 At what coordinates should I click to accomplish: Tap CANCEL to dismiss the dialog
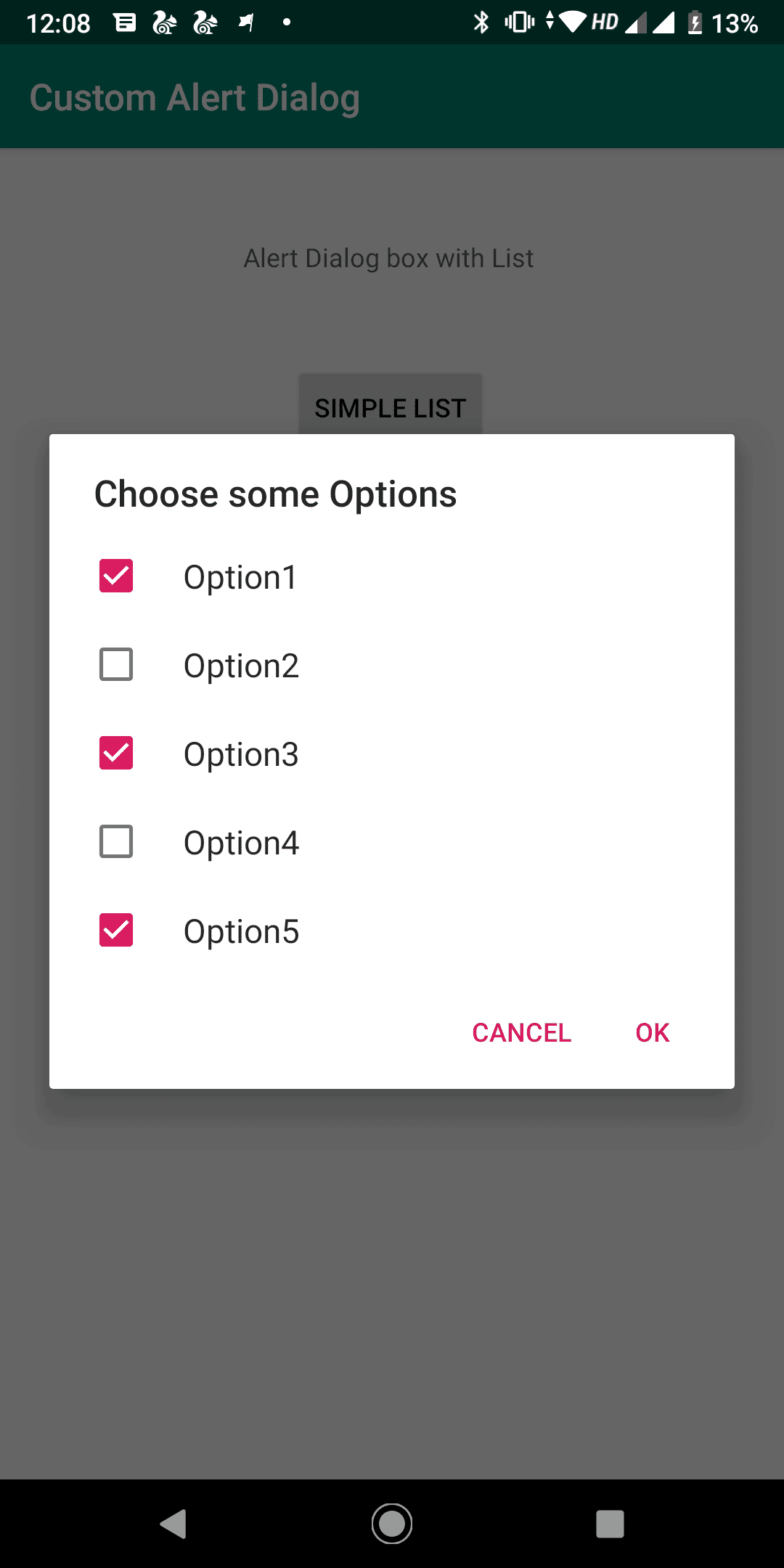(521, 1032)
